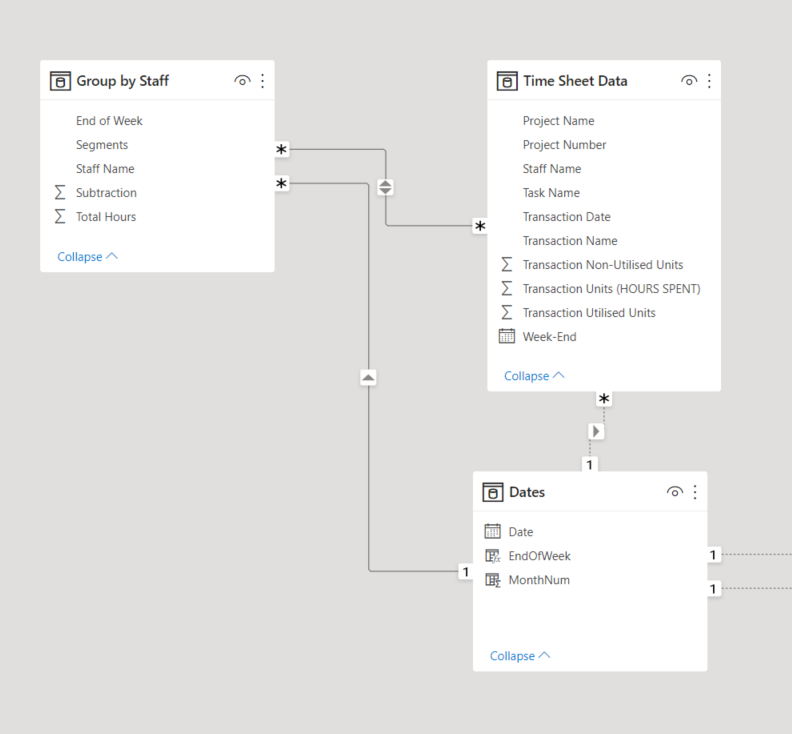792x734 pixels.
Task: Open more options for Dates table
Action: [x=695, y=492]
